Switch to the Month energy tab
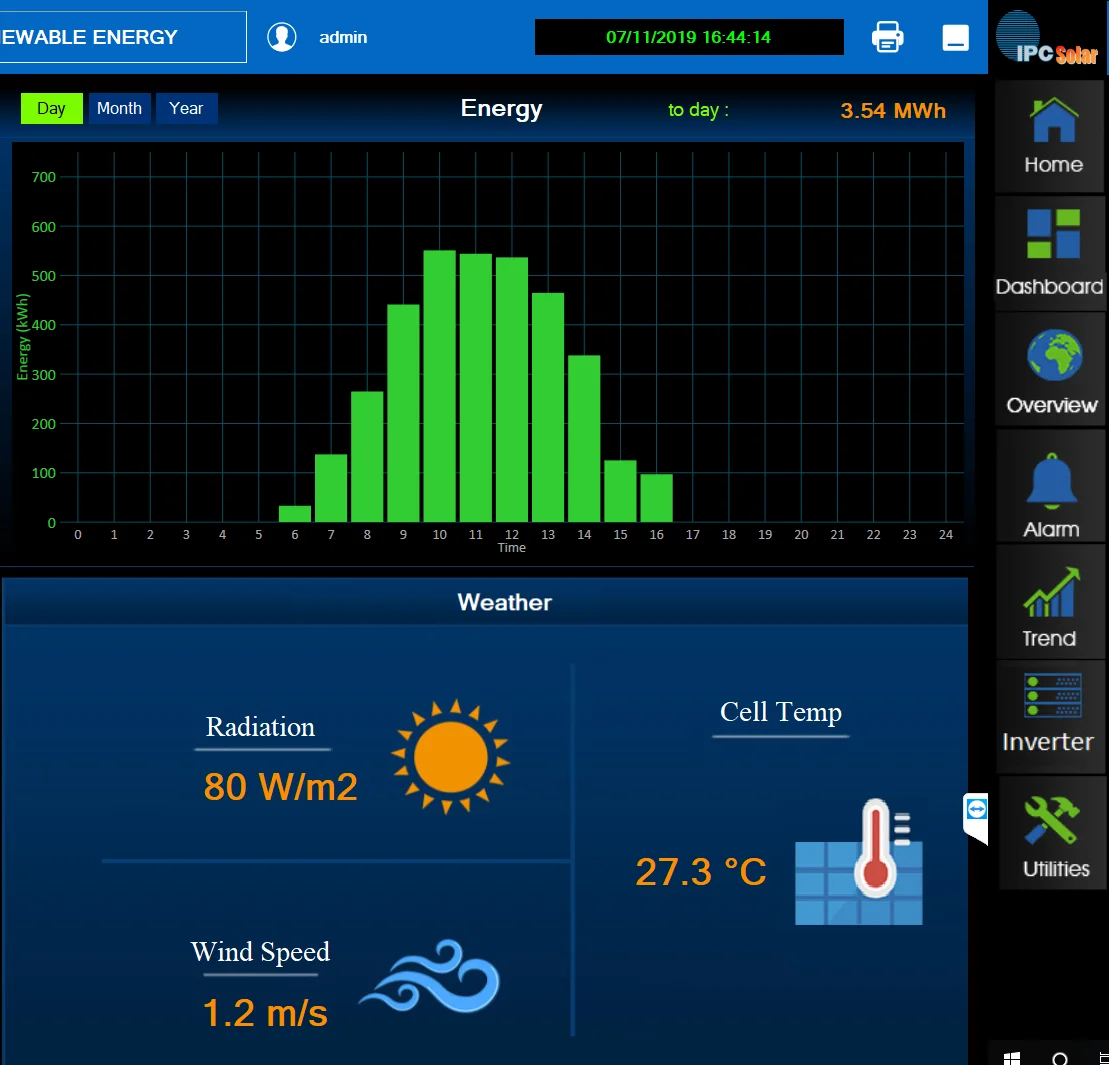1109x1065 pixels. (120, 108)
